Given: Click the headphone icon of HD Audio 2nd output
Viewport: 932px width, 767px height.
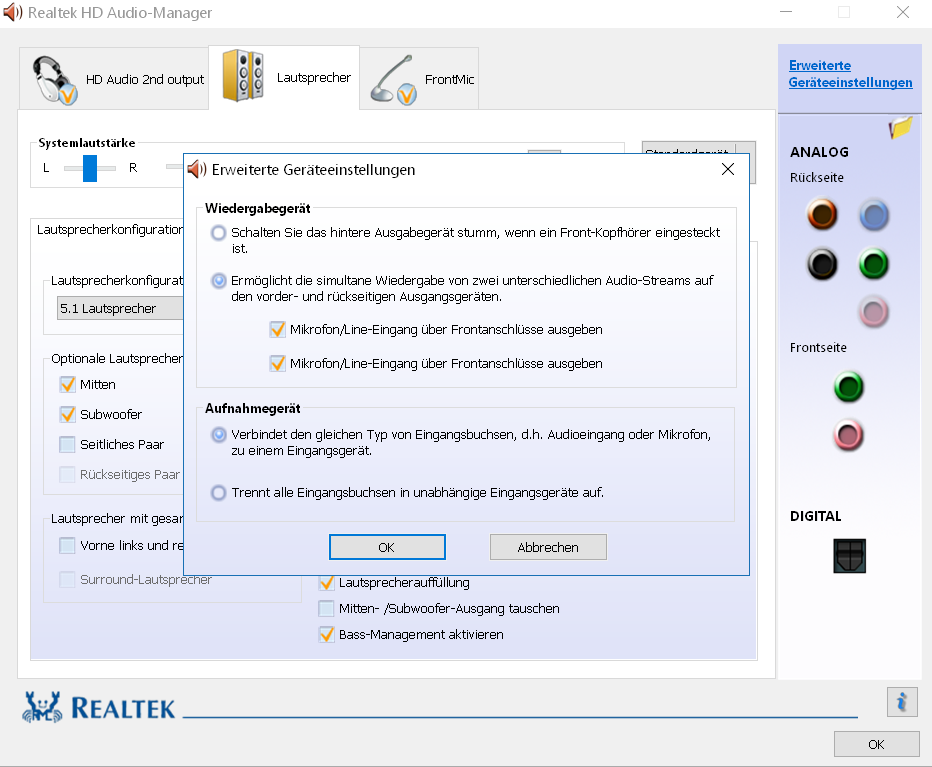Looking at the screenshot, I should tap(54, 80).
